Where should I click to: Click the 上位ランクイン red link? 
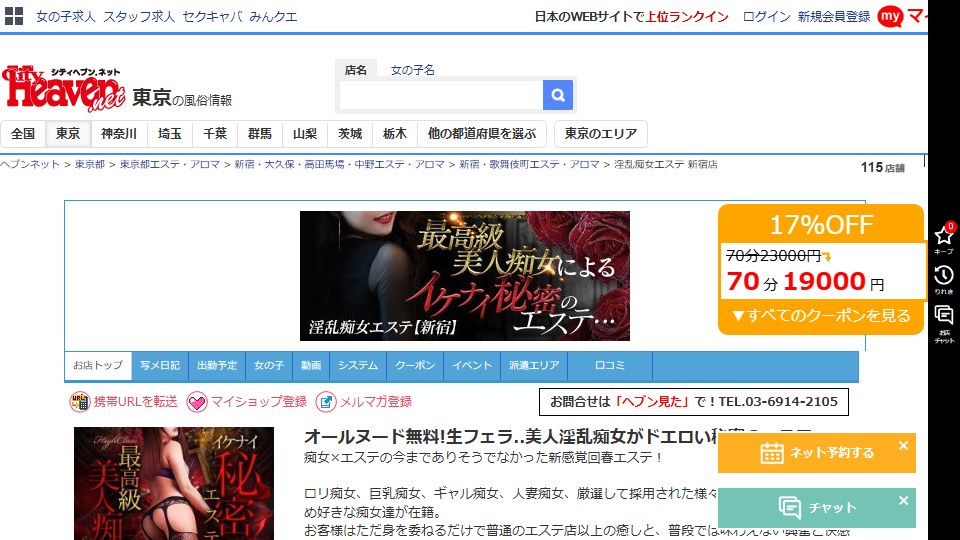coord(687,17)
